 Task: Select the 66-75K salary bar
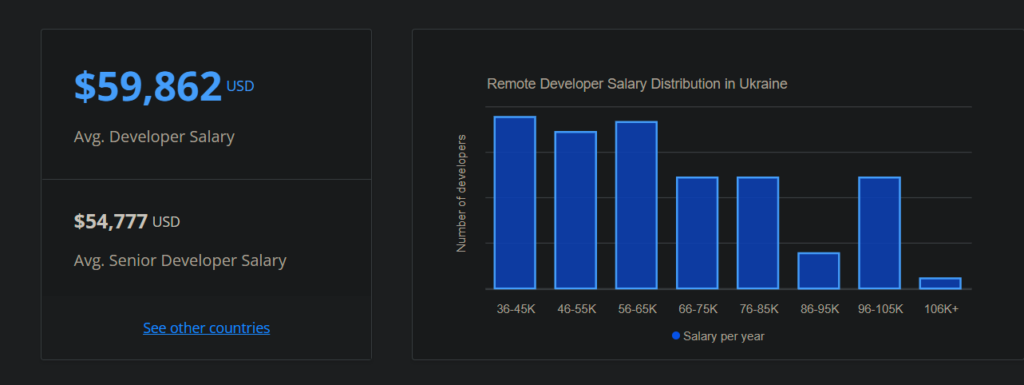click(697, 233)
